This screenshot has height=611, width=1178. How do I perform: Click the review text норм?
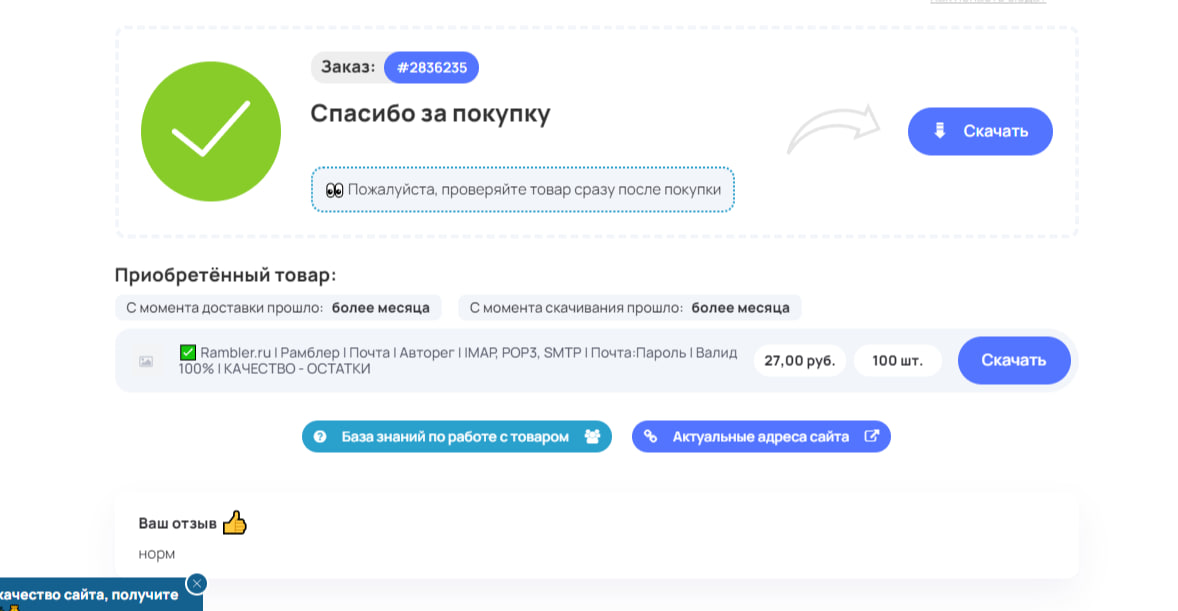click(156, 554)
